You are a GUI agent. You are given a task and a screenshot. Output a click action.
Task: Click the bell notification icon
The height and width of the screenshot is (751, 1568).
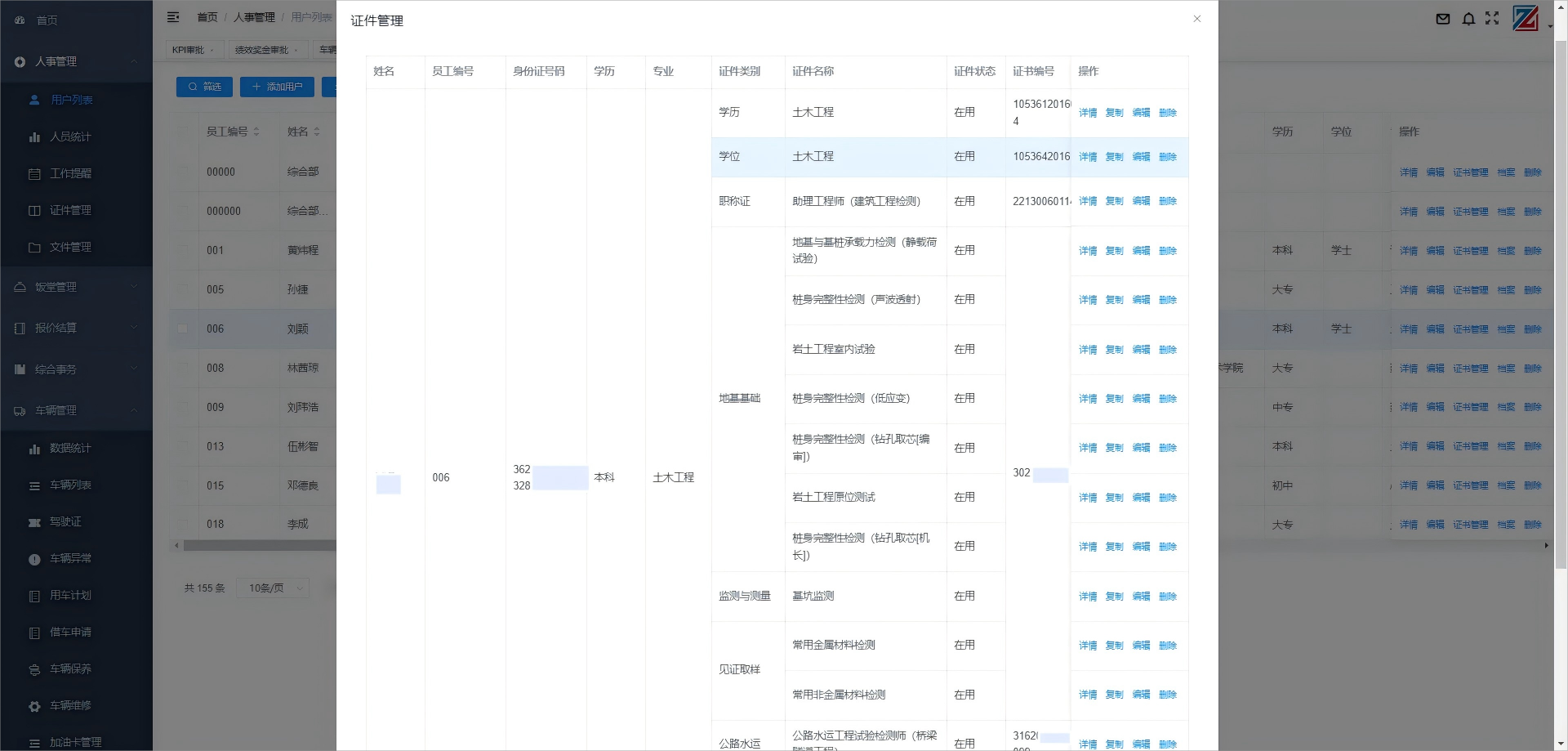tap(1468, 19)
